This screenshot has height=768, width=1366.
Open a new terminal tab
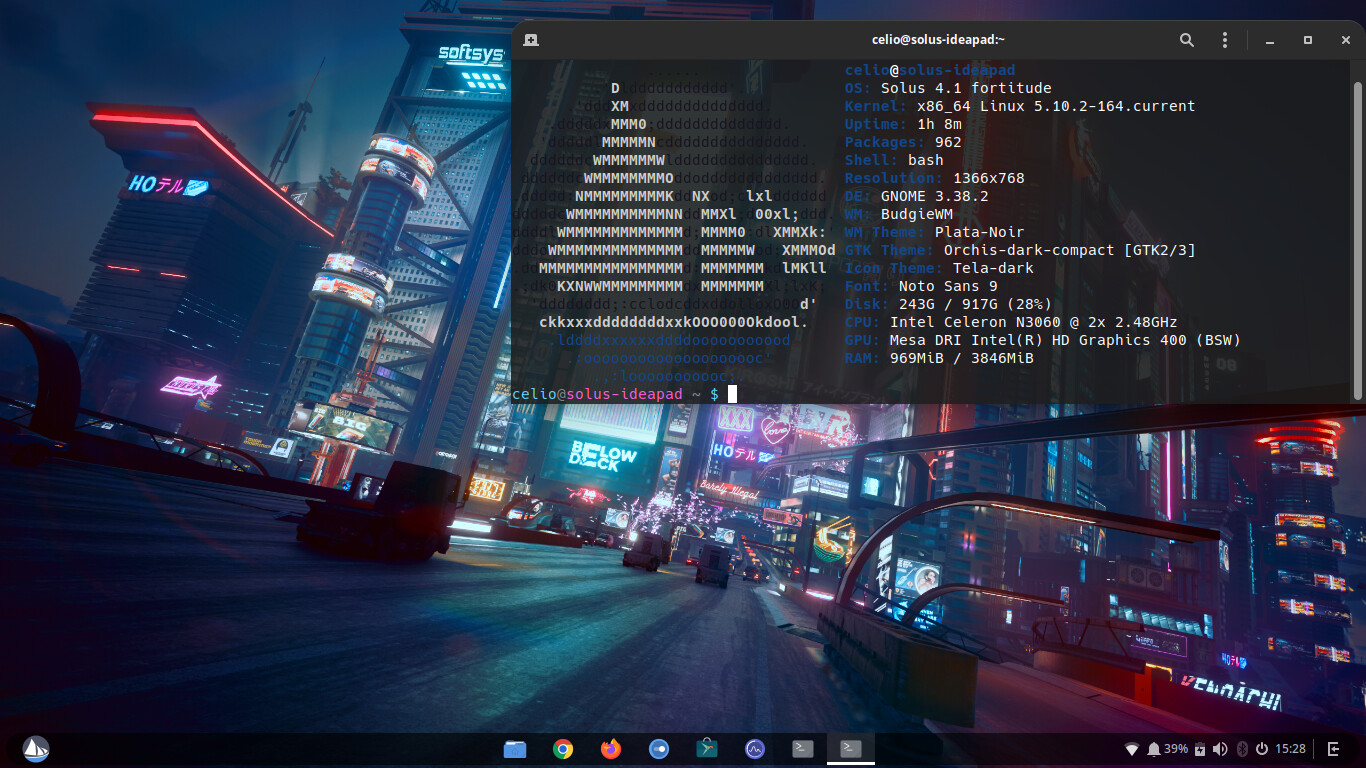pyautogui.click(x=531, y=40)
